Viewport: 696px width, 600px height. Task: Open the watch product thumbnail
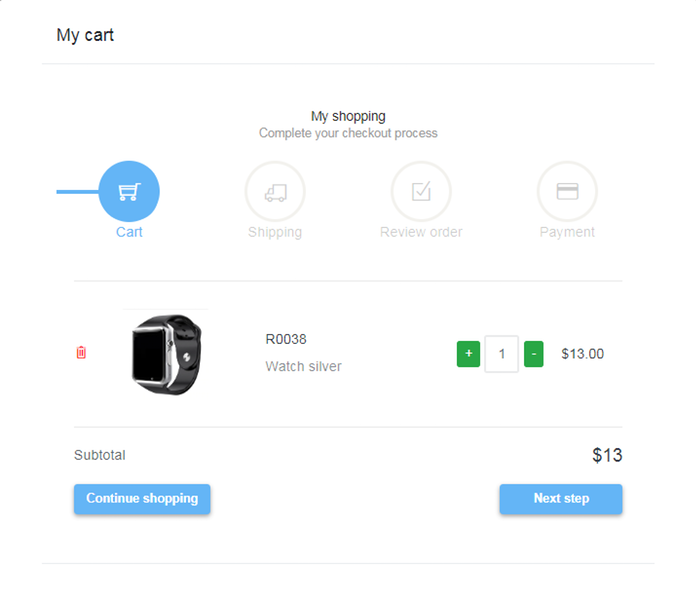(166, 354)
